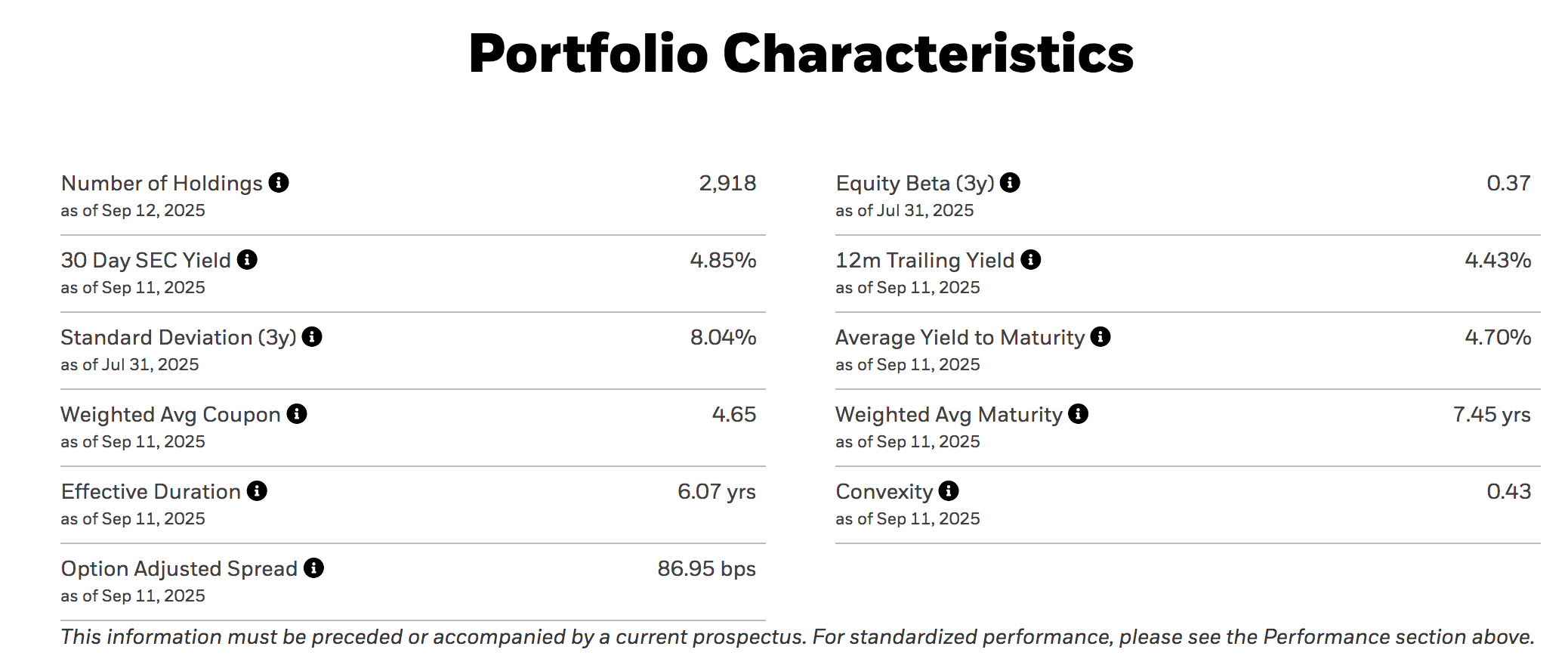
Task: Open the 30 Day SEC Yield info tooltip
Action: (247, 260)
